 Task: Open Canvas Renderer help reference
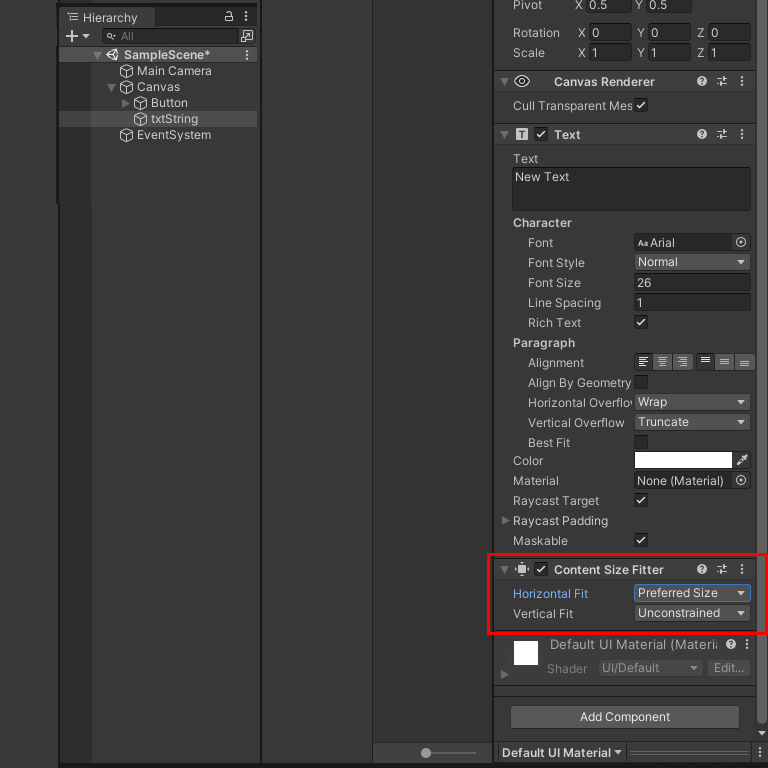click(x=701, y=81)
